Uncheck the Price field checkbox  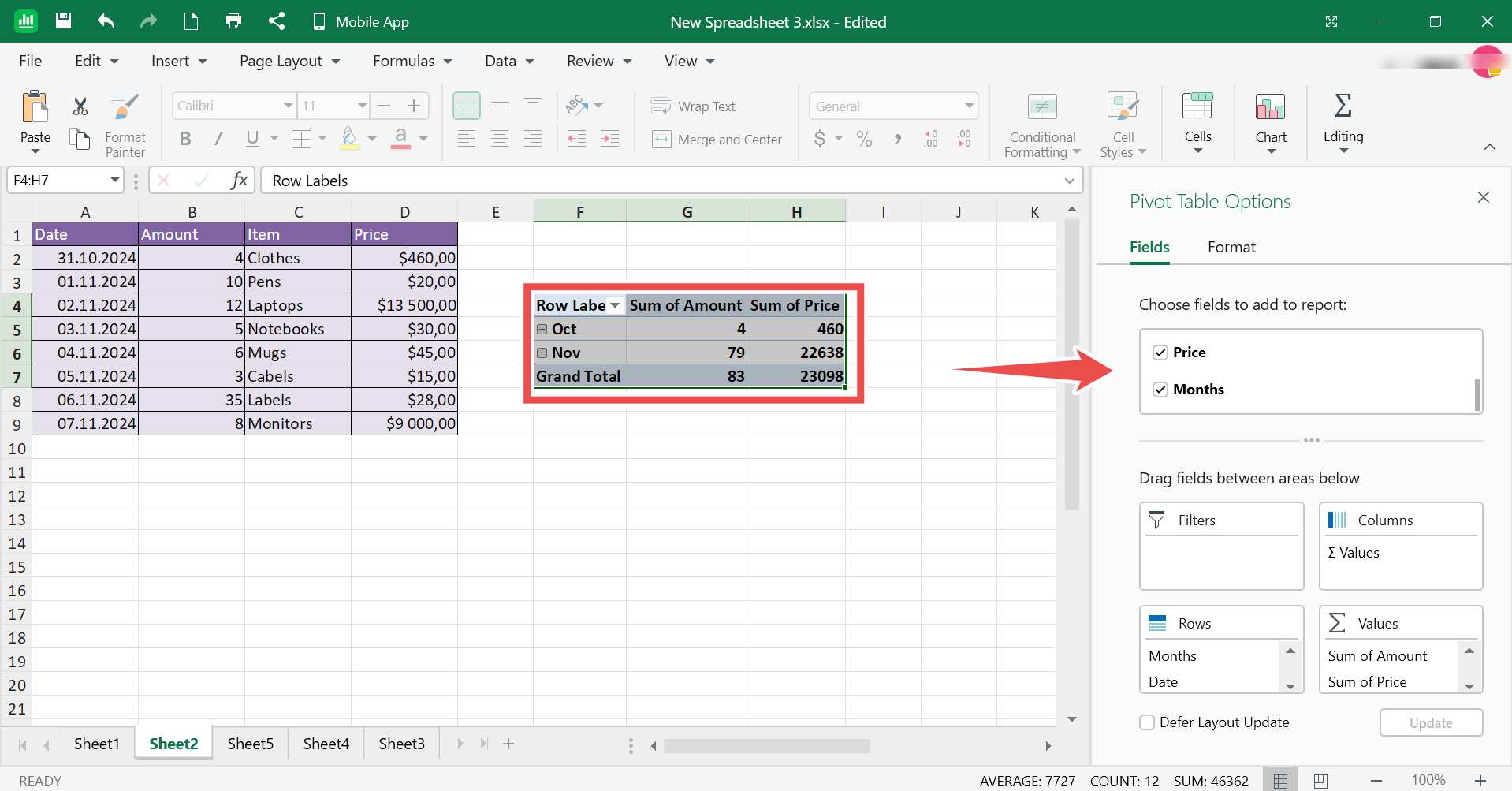point(1160,352)
